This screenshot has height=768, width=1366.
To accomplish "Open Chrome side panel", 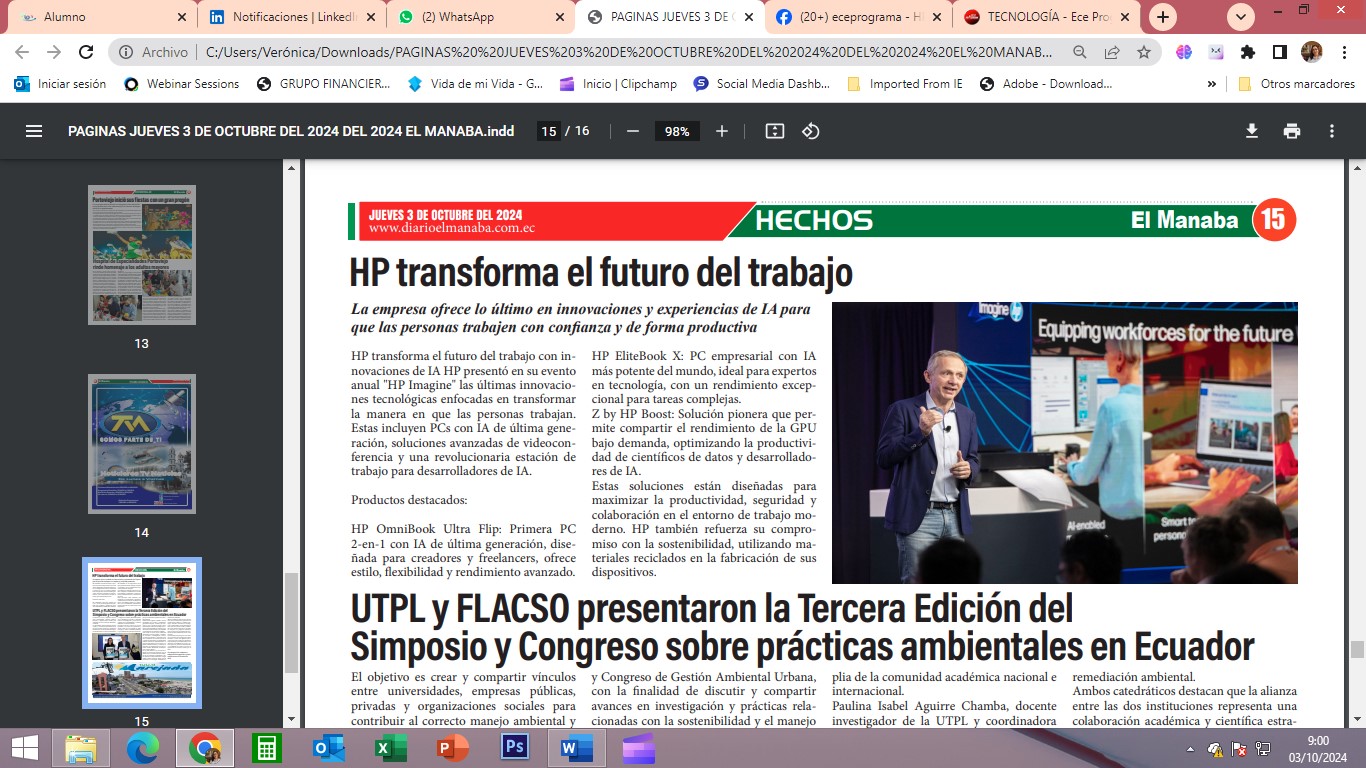I will click(1280, 52).
